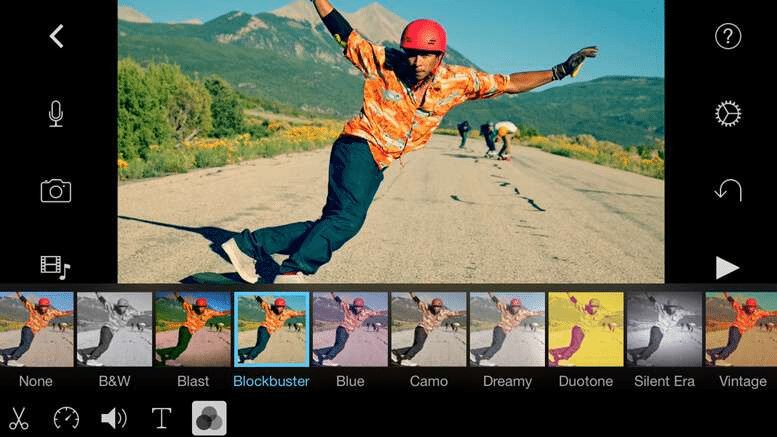Open the text titles tool
This screenshot has height=437, width=777.
(161, 418)
